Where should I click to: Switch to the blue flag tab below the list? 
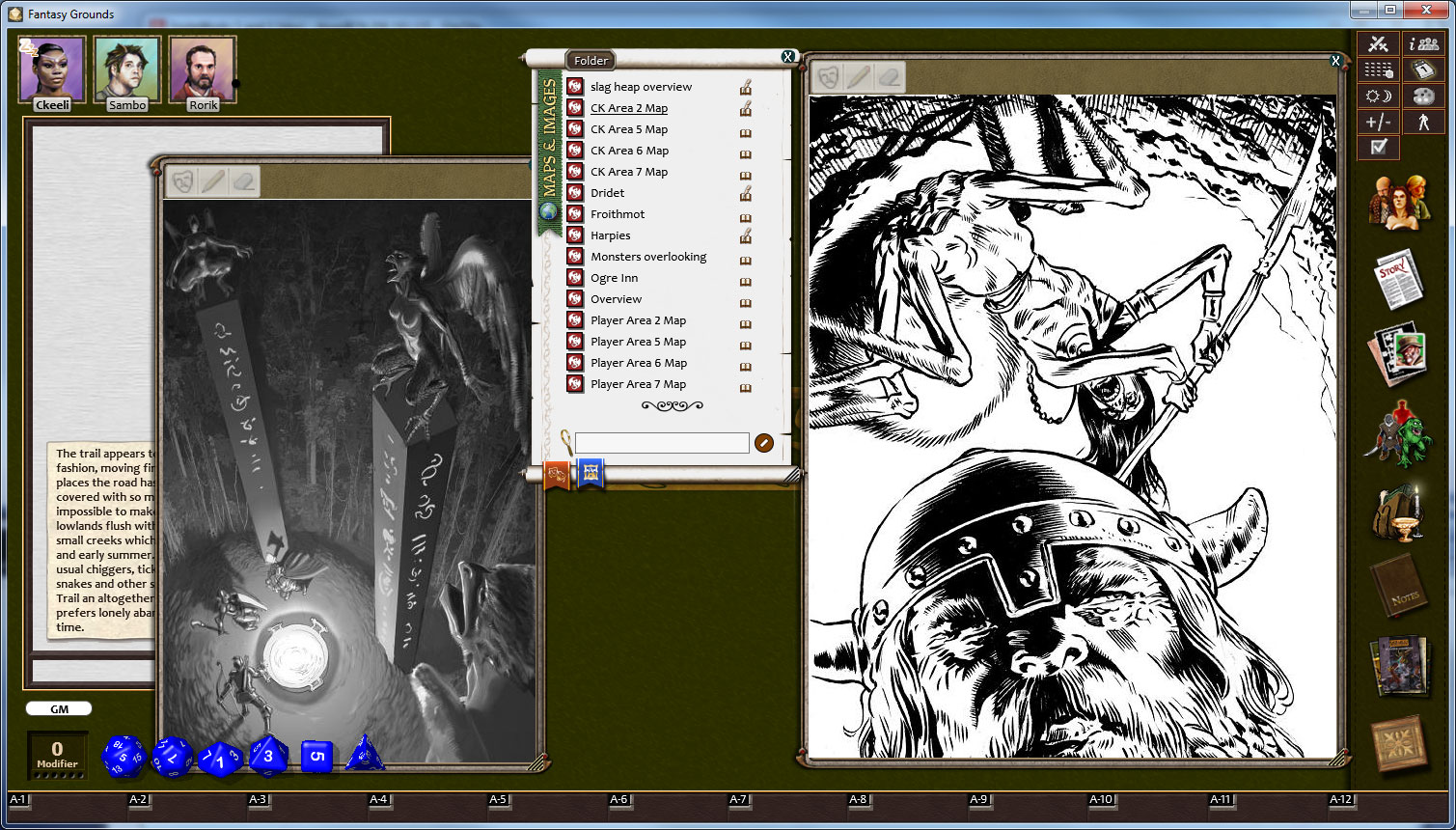click(590, 474)
